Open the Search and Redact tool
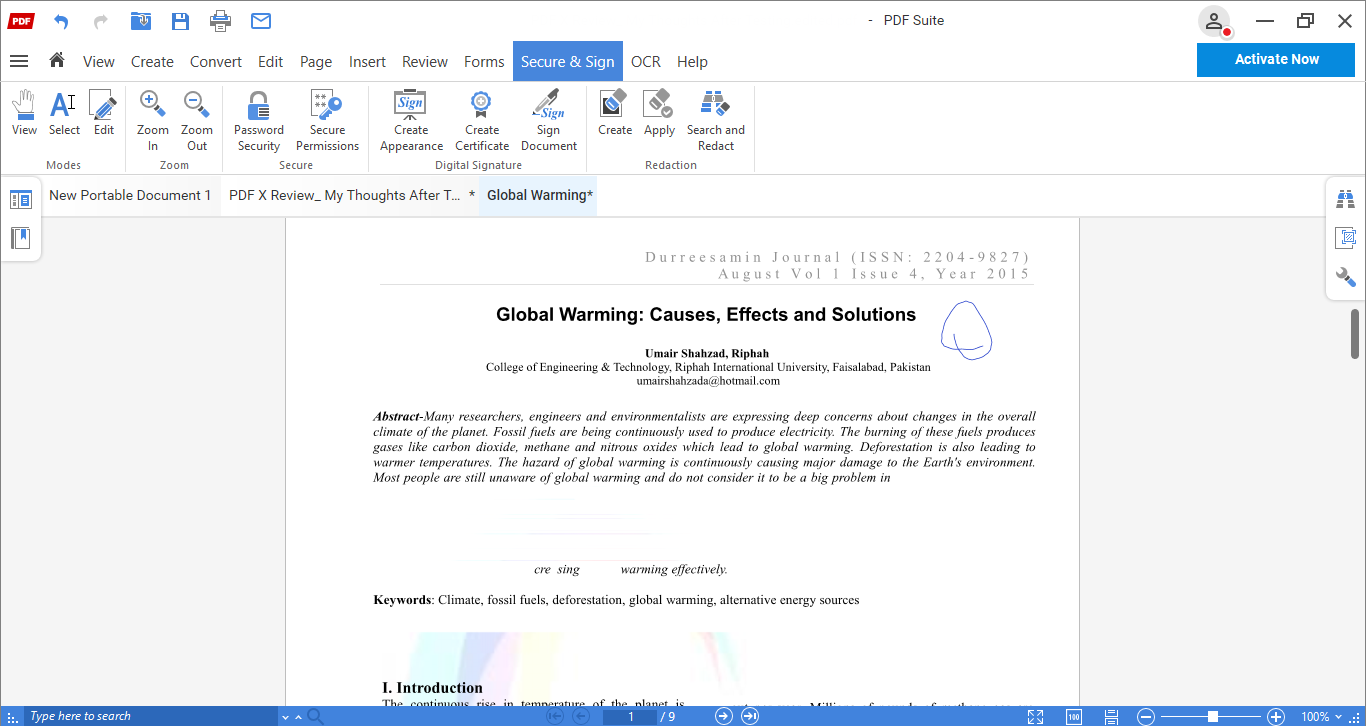The image size is (1366, 726). click(x=715, y=118)
